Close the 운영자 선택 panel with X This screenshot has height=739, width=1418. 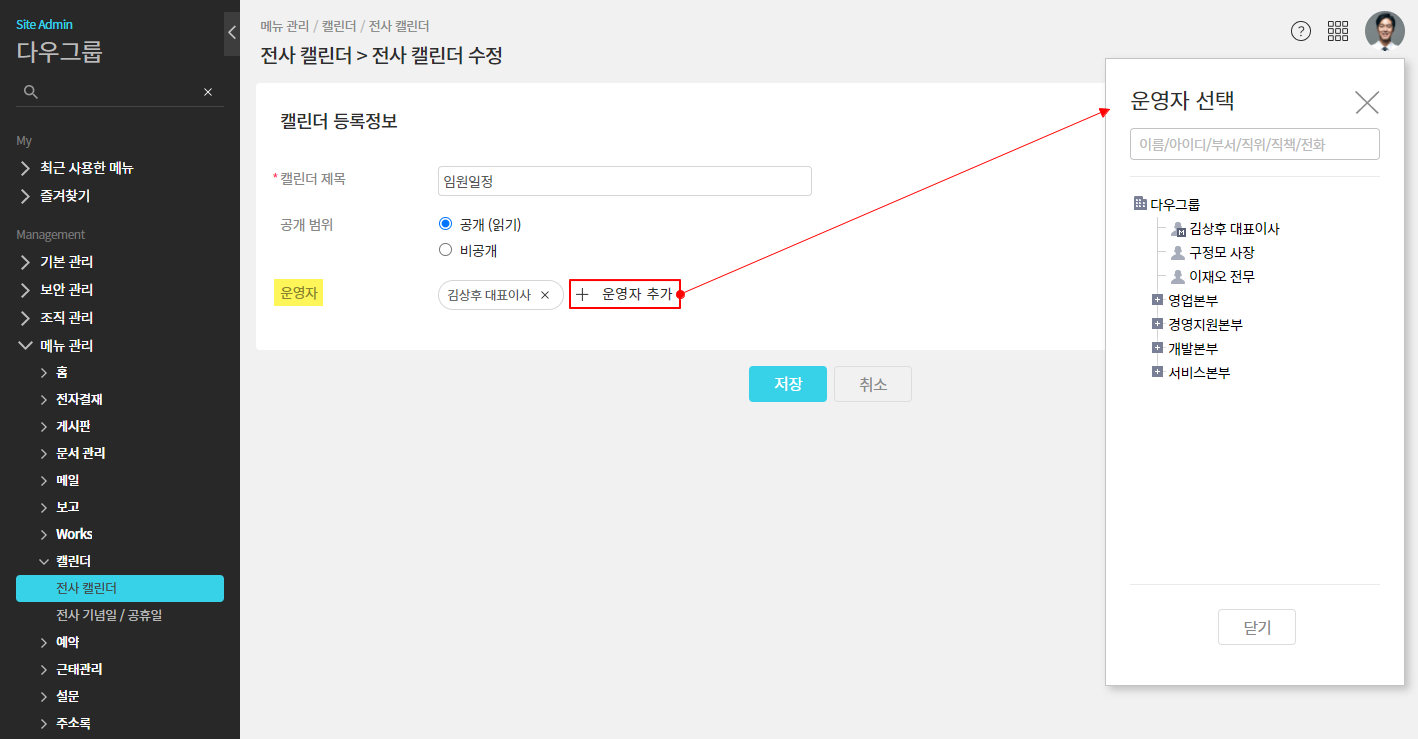(x=1366, y=102)
